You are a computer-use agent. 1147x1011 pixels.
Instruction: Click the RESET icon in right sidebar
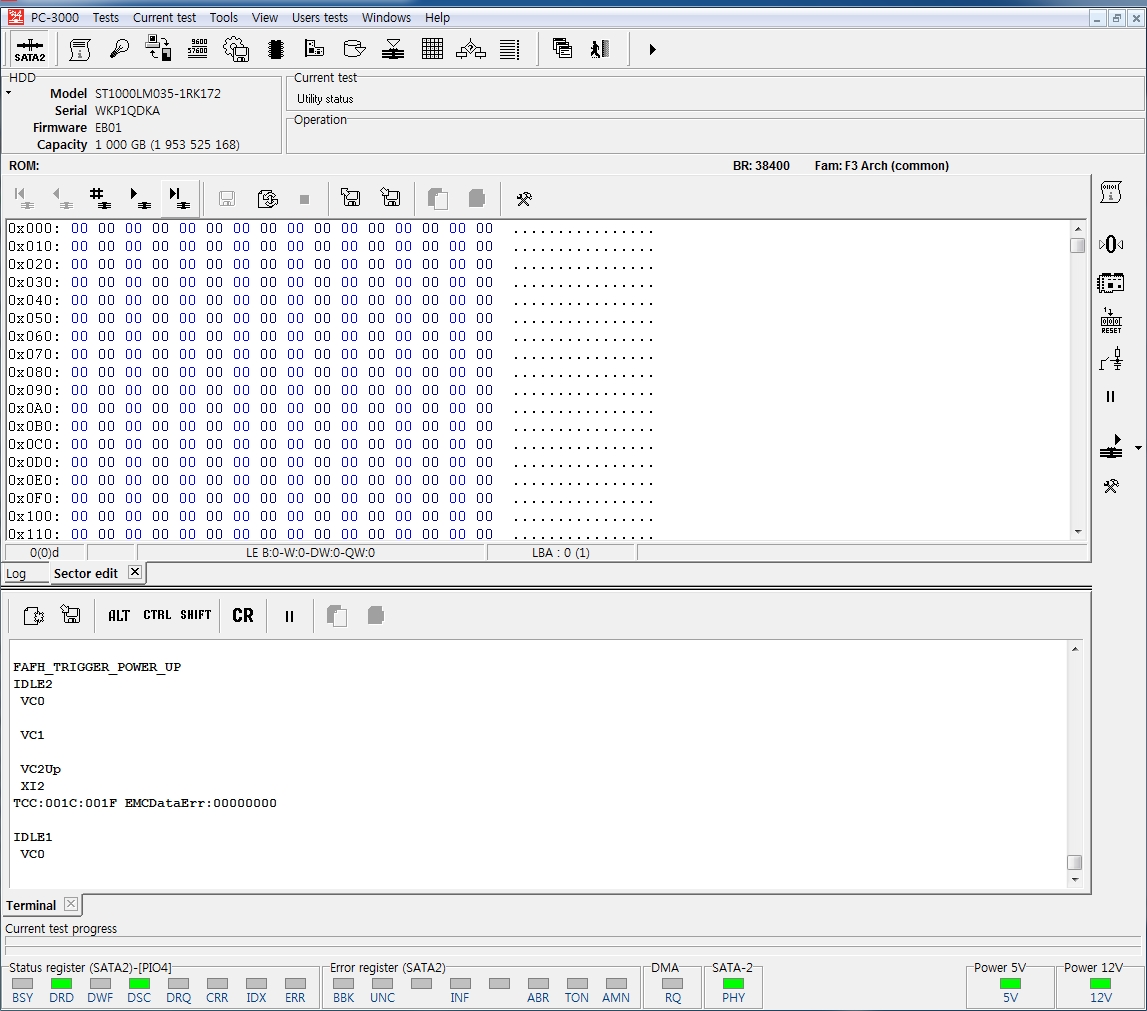coord(1111,321)
